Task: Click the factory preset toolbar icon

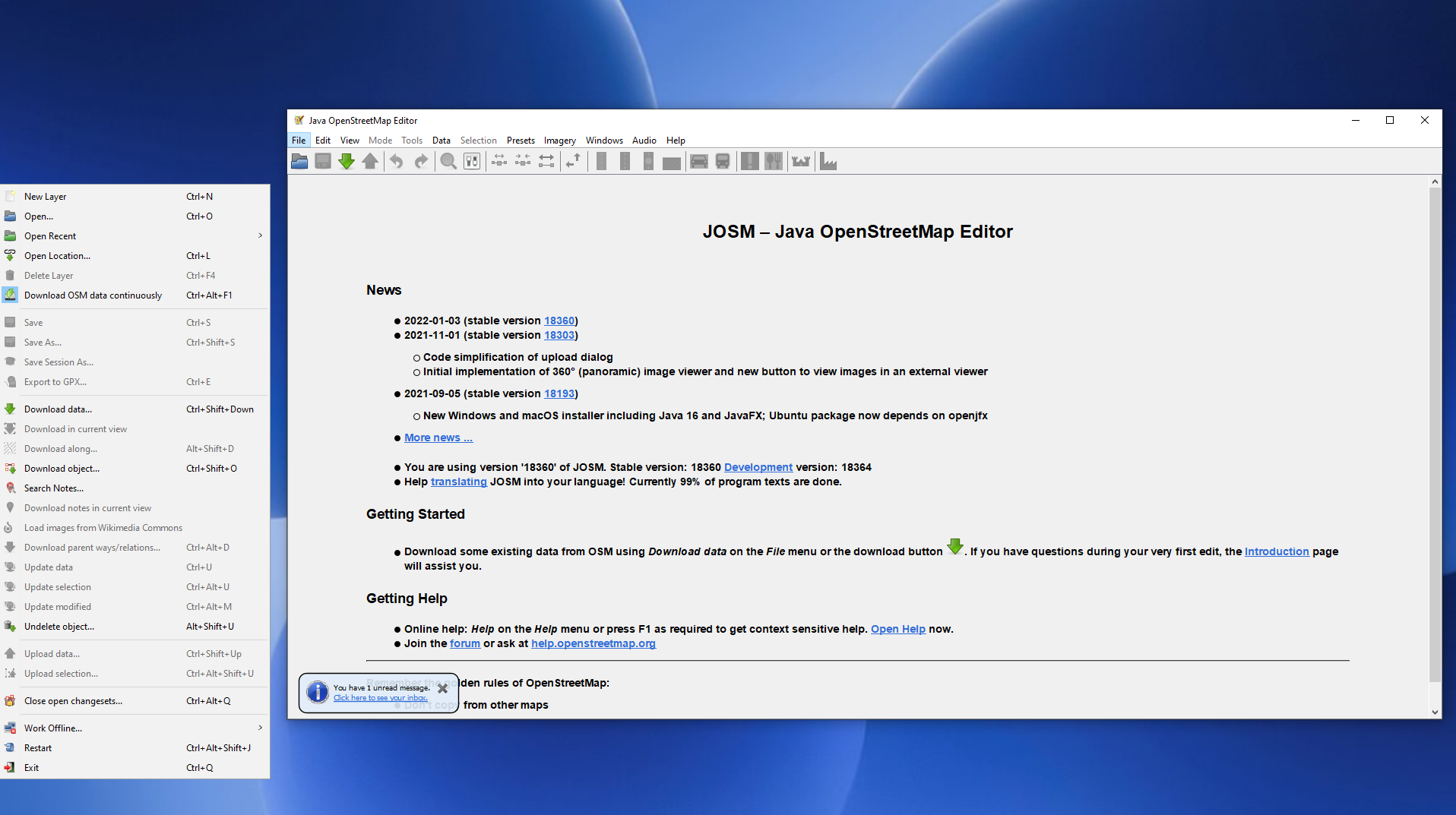Action: [x=828, y=161]
